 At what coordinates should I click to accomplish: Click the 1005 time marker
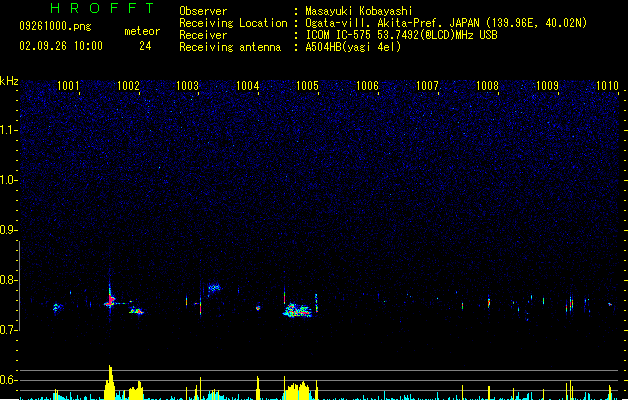pos(307,86)
